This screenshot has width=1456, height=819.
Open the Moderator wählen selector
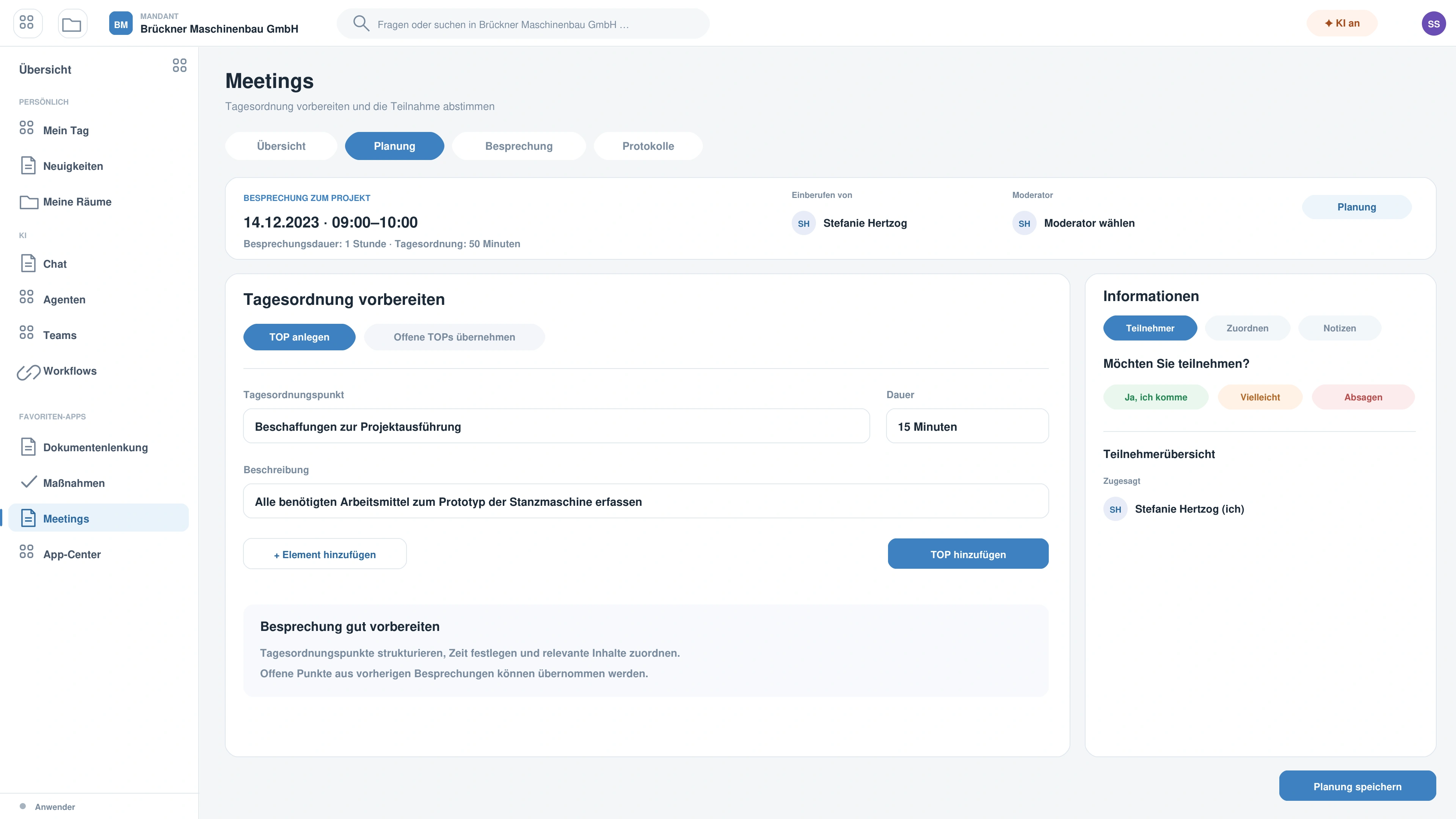coord(1073,223)
